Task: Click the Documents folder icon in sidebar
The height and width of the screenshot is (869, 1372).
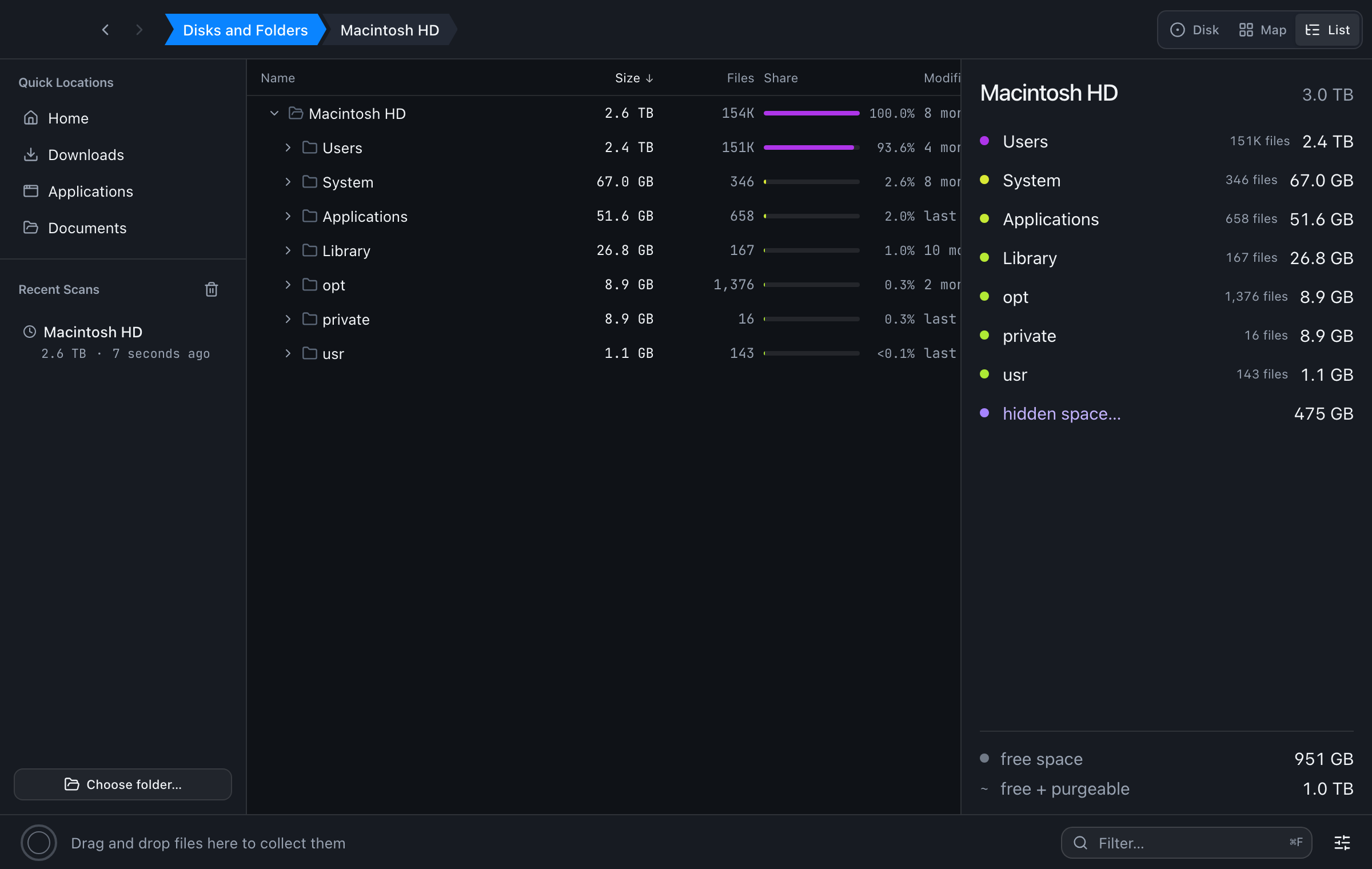Action: 31,228
